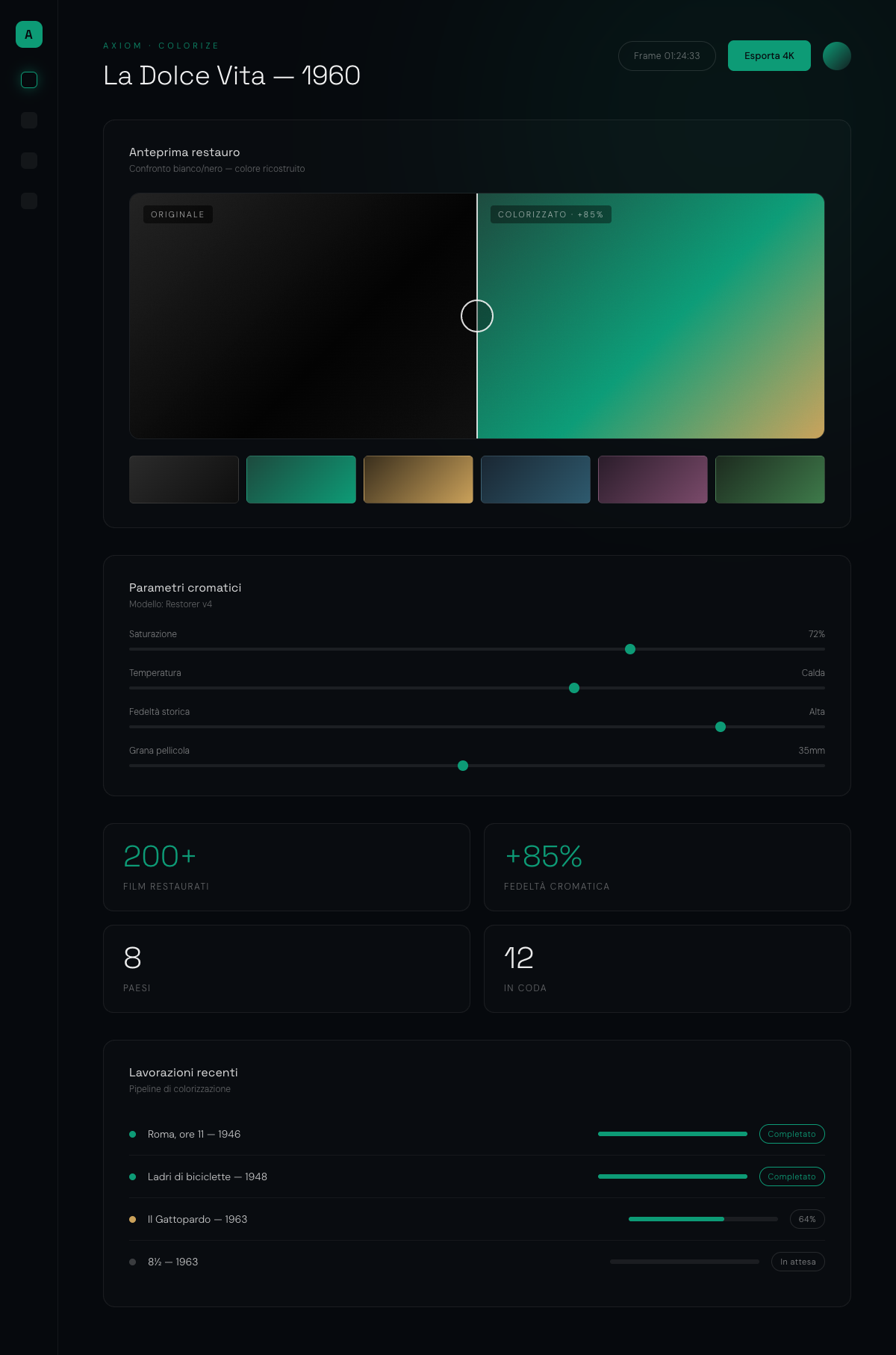Click the green Axiom 'A' logo

click(x=29, y=34)
